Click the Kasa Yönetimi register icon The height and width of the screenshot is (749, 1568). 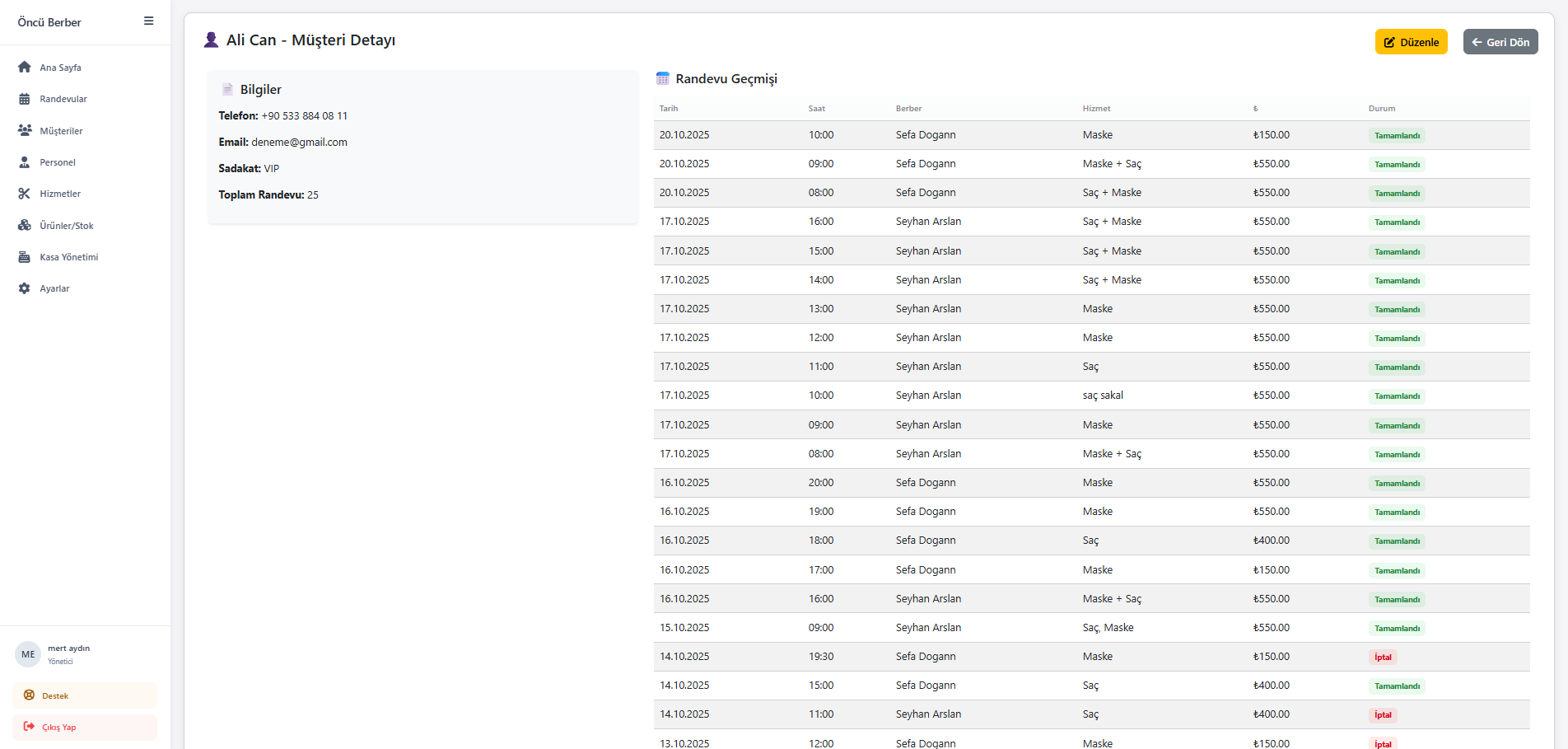[25, 257]
